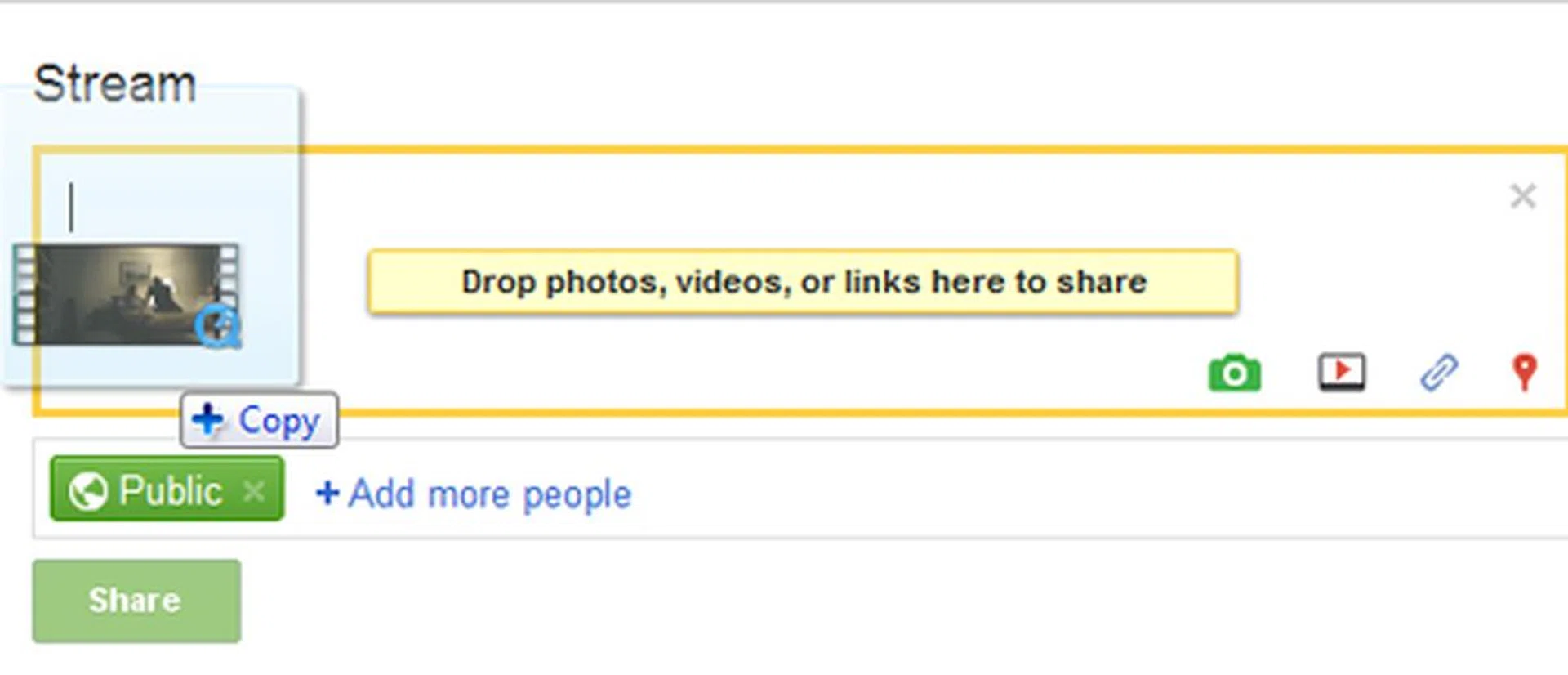The height and width of the screenshot is (675, 1568).
Task: Click empty space in the circles recipient field
Action: (1062, 490)
